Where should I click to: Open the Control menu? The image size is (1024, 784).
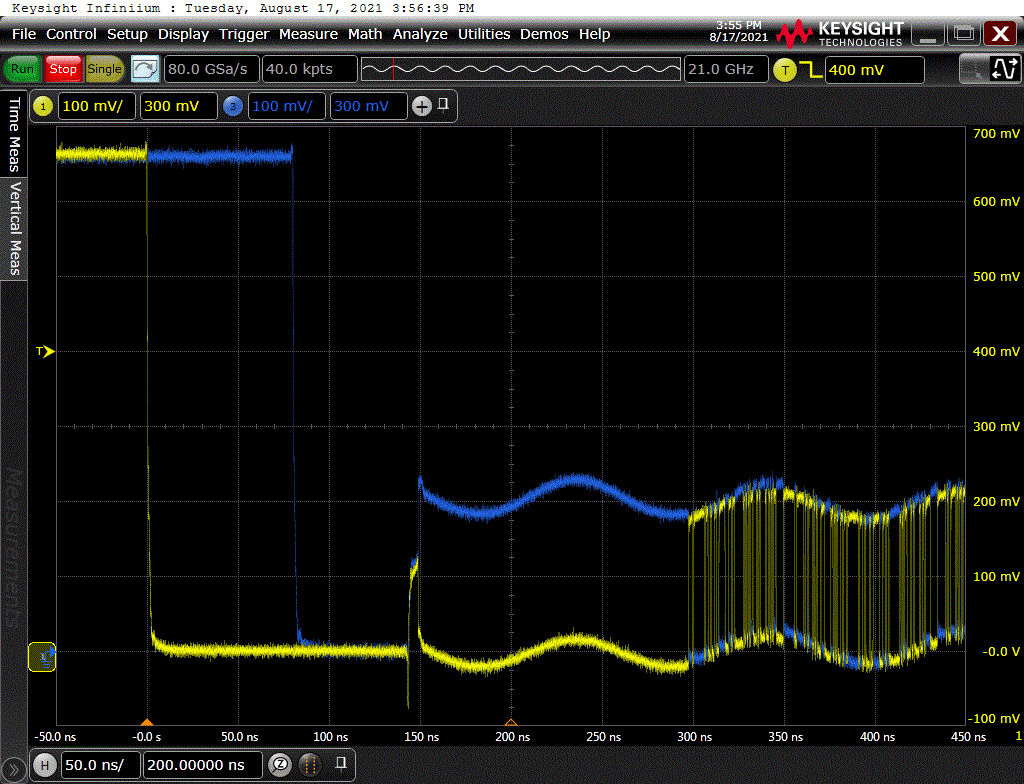tap(71, 34)
